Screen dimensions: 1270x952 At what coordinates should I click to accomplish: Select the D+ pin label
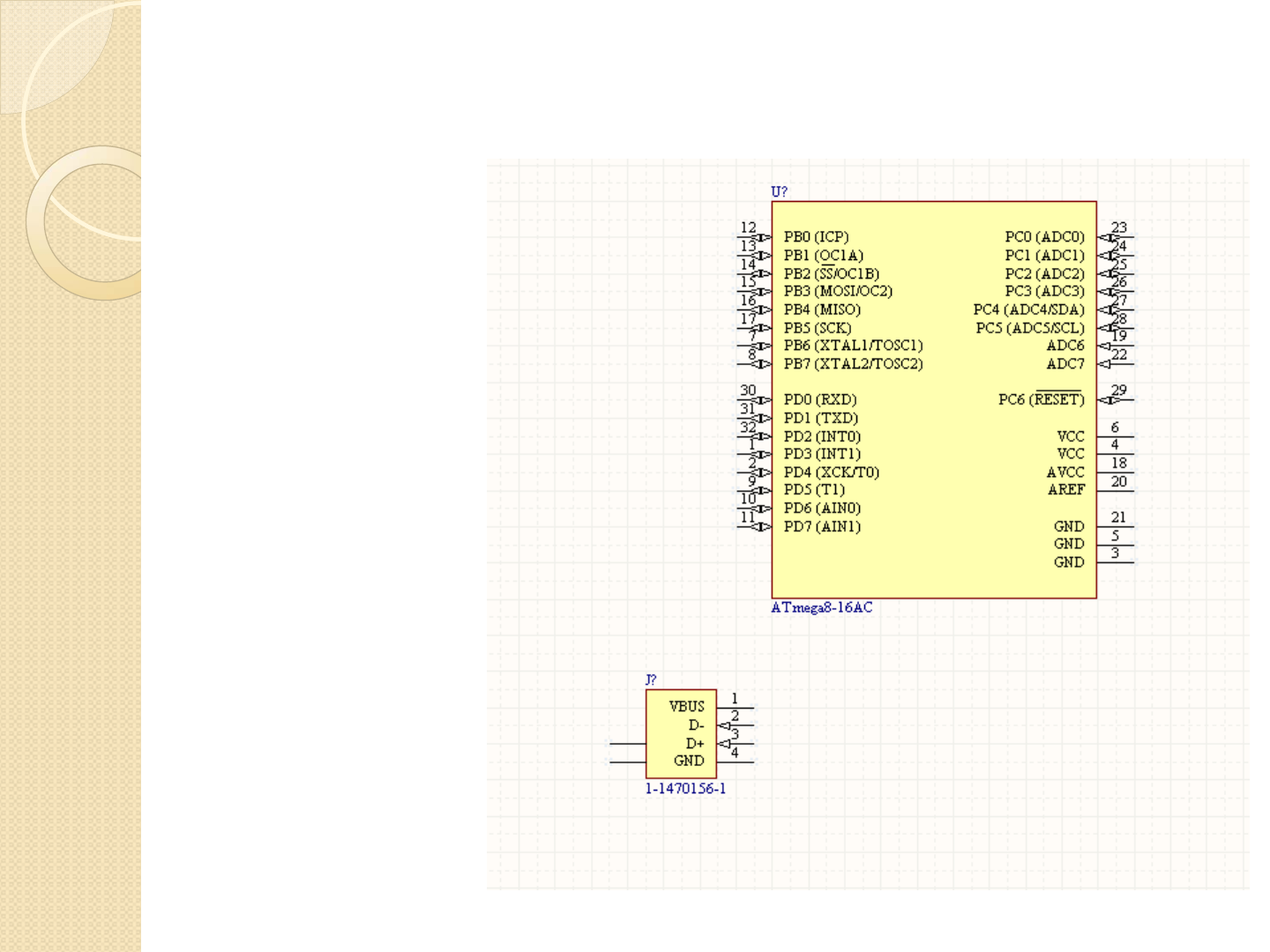click(x=696, y=744)
